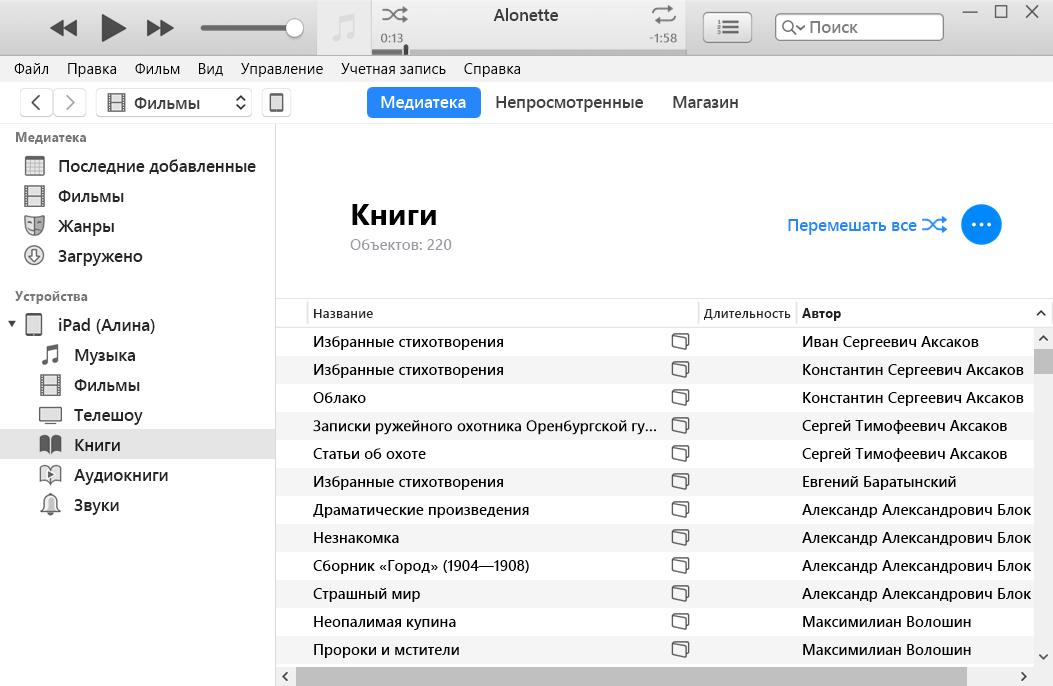
Task: Click in the Поиск search field
Action: click(x=870, y=28)
